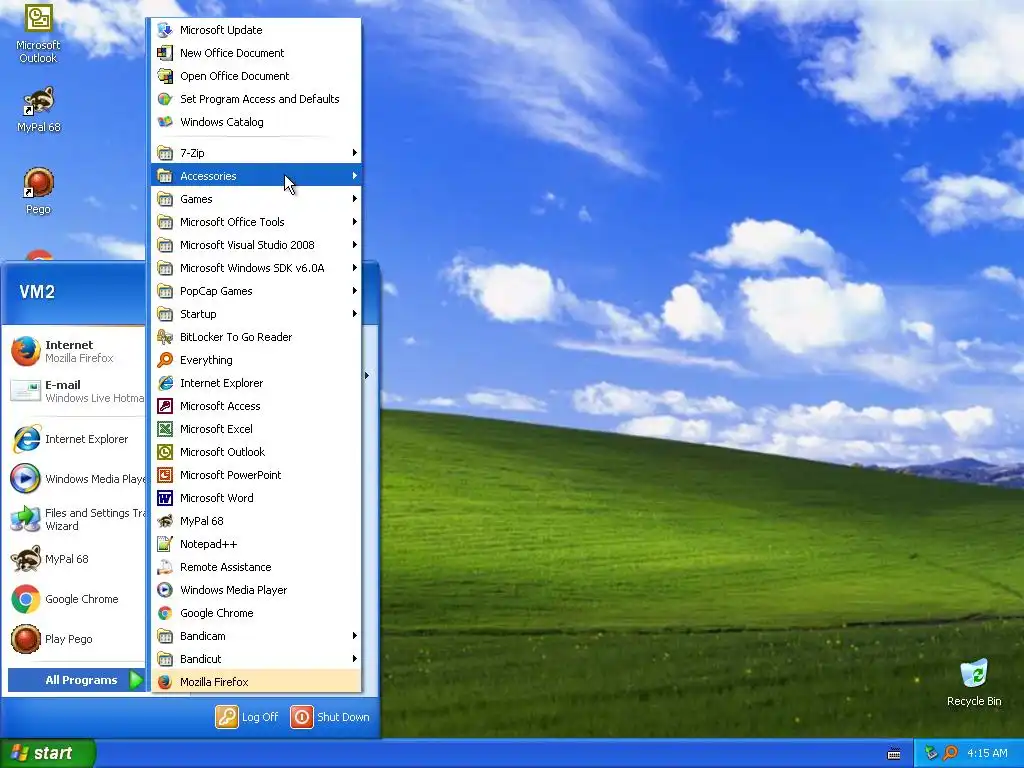Click the Windows start button

[48, 753]
